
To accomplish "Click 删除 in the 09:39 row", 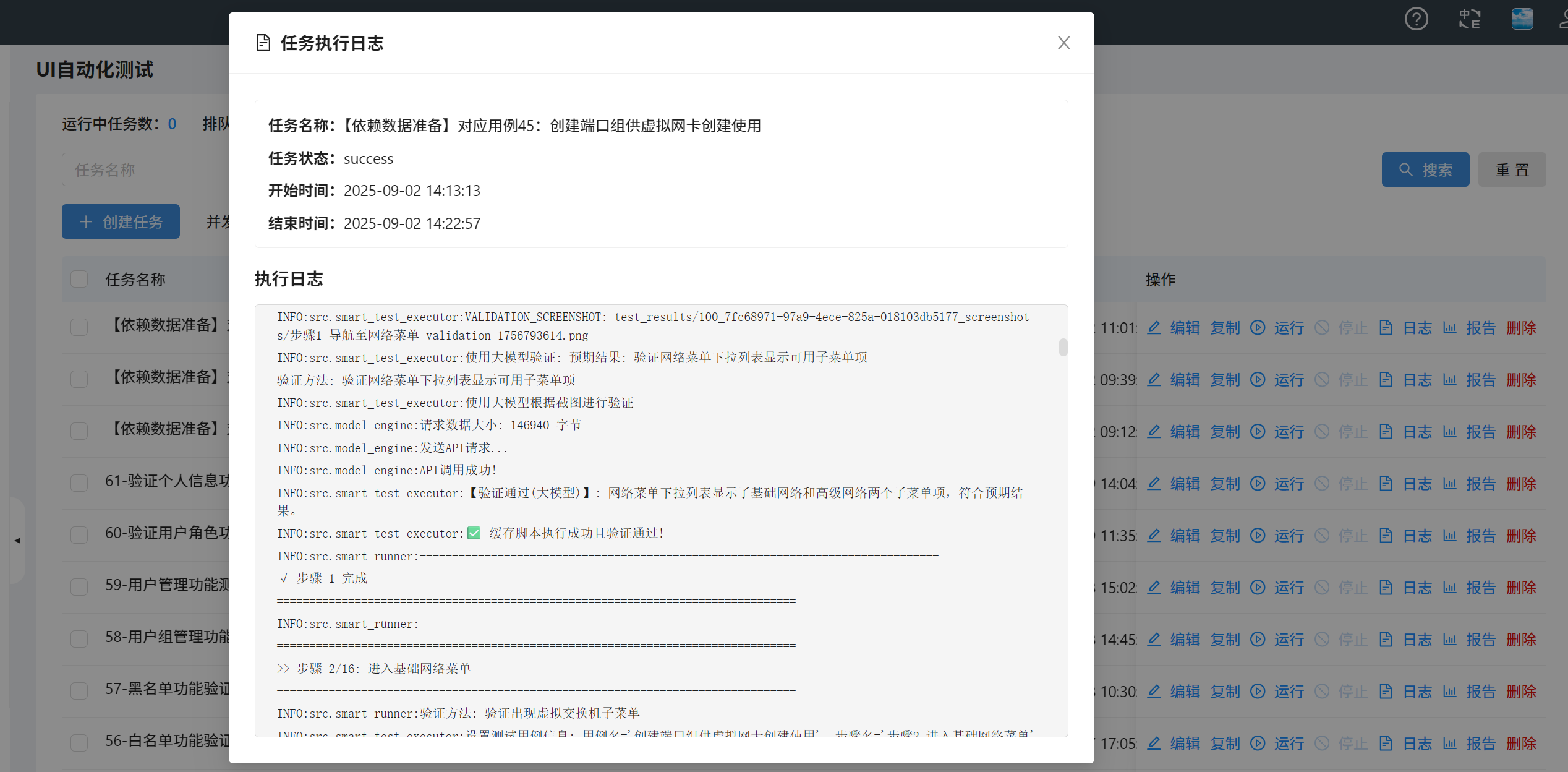I will tap(1521, 380).
